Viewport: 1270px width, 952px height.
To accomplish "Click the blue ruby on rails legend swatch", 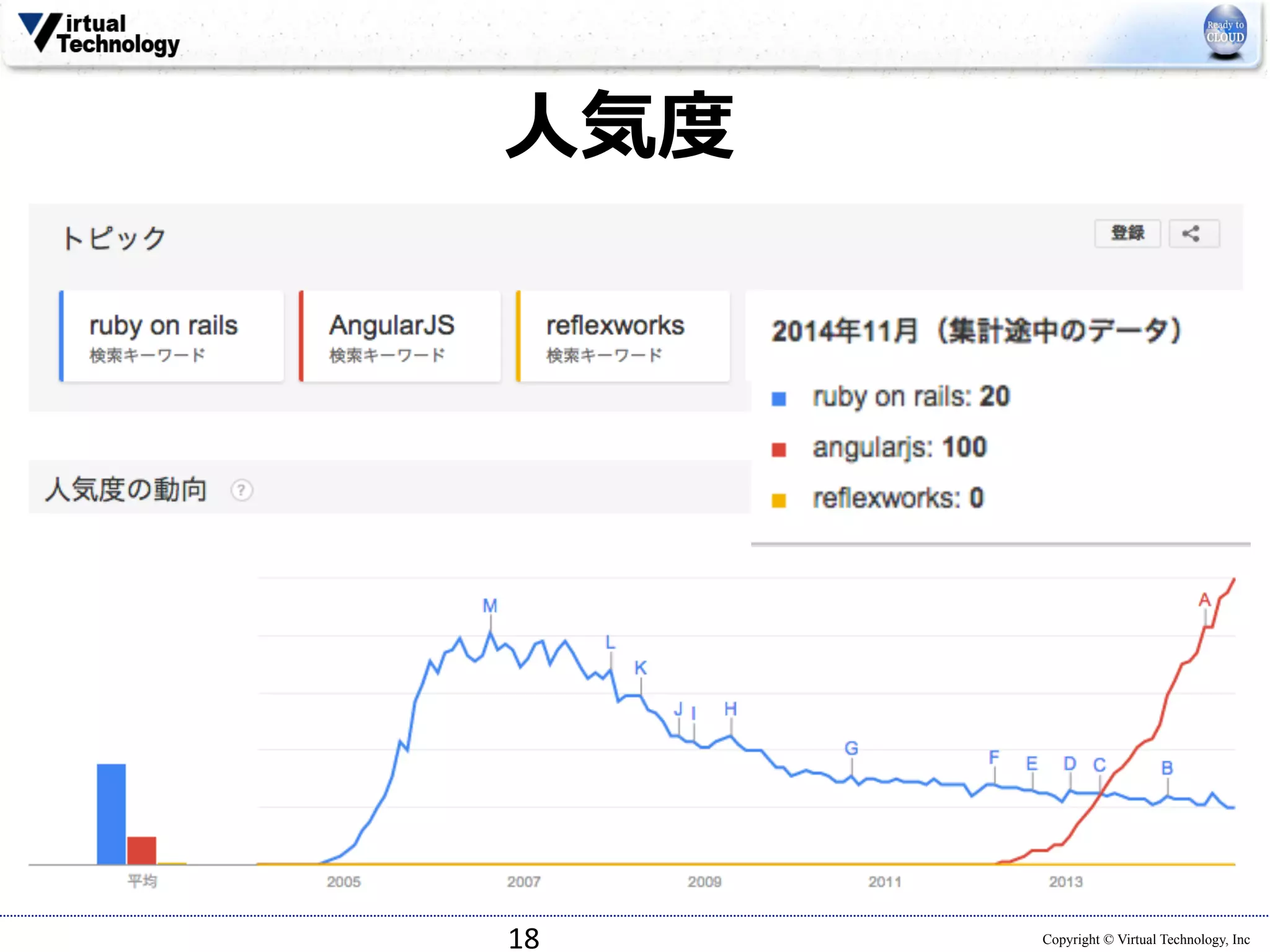I will point(779,399).
